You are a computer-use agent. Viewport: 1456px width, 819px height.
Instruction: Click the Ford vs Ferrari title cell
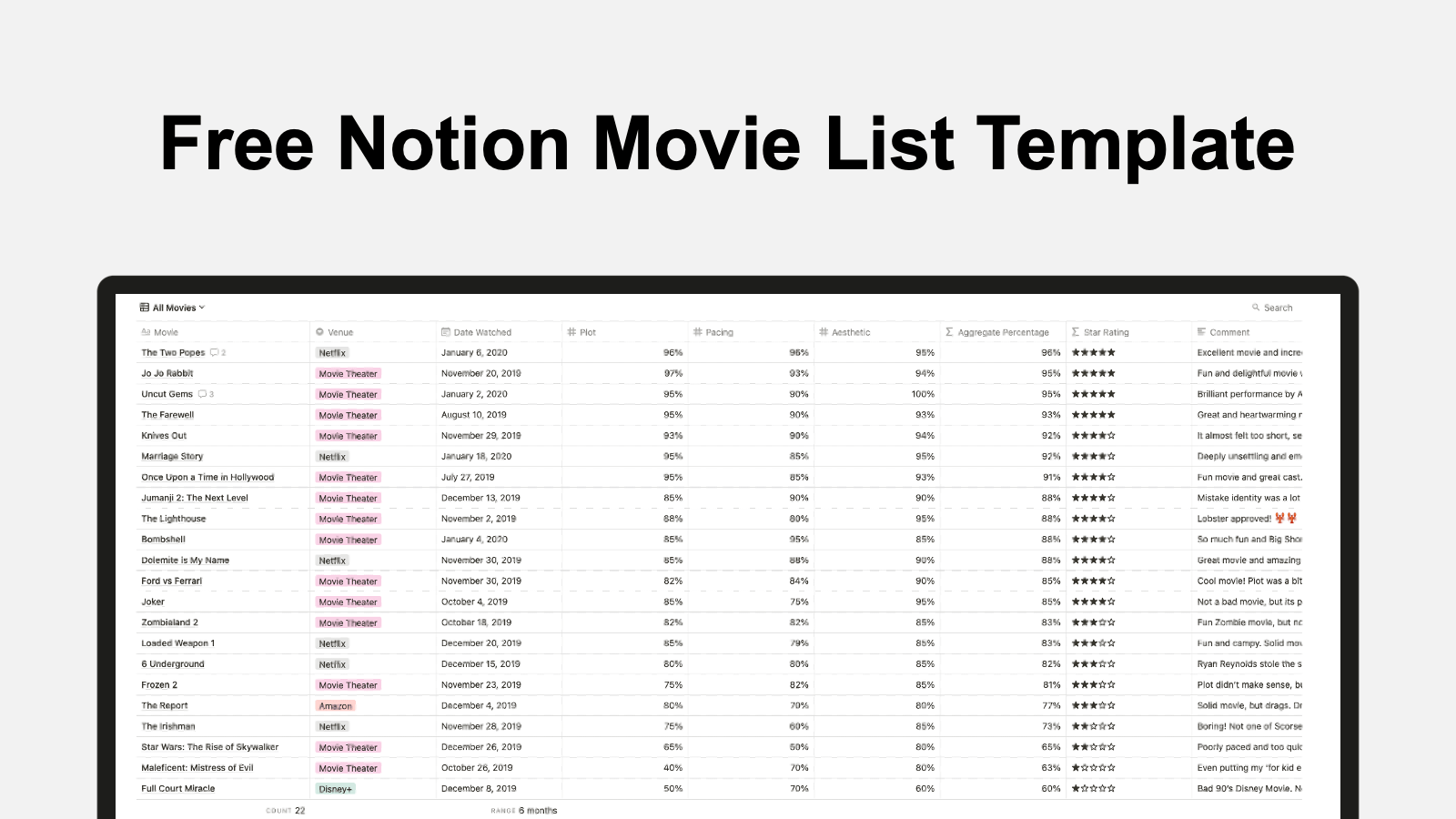[x=172, y=581]
